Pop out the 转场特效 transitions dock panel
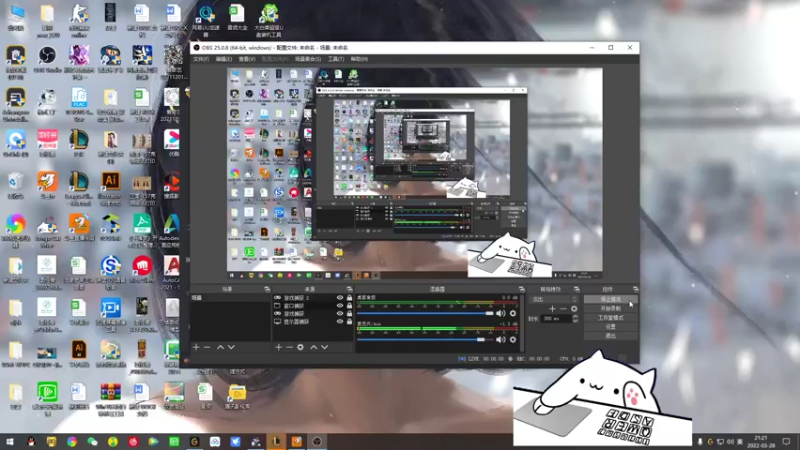Screen dimensions: 800x450 (x=577, y=289)
